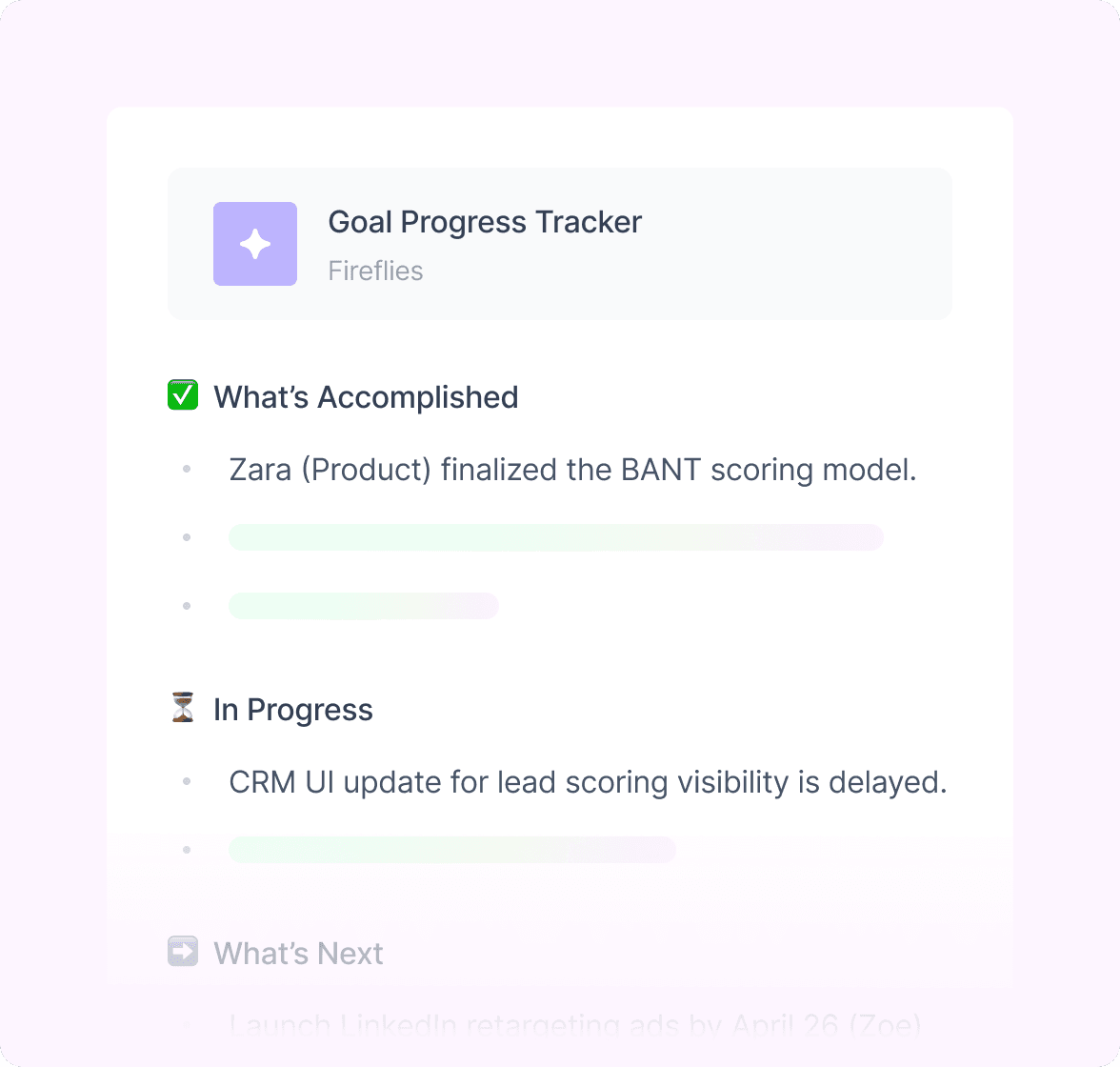The image size is (1120, 1067).
Task: Select the CRM UI update delayed item
Action: [x=588, y=782]
